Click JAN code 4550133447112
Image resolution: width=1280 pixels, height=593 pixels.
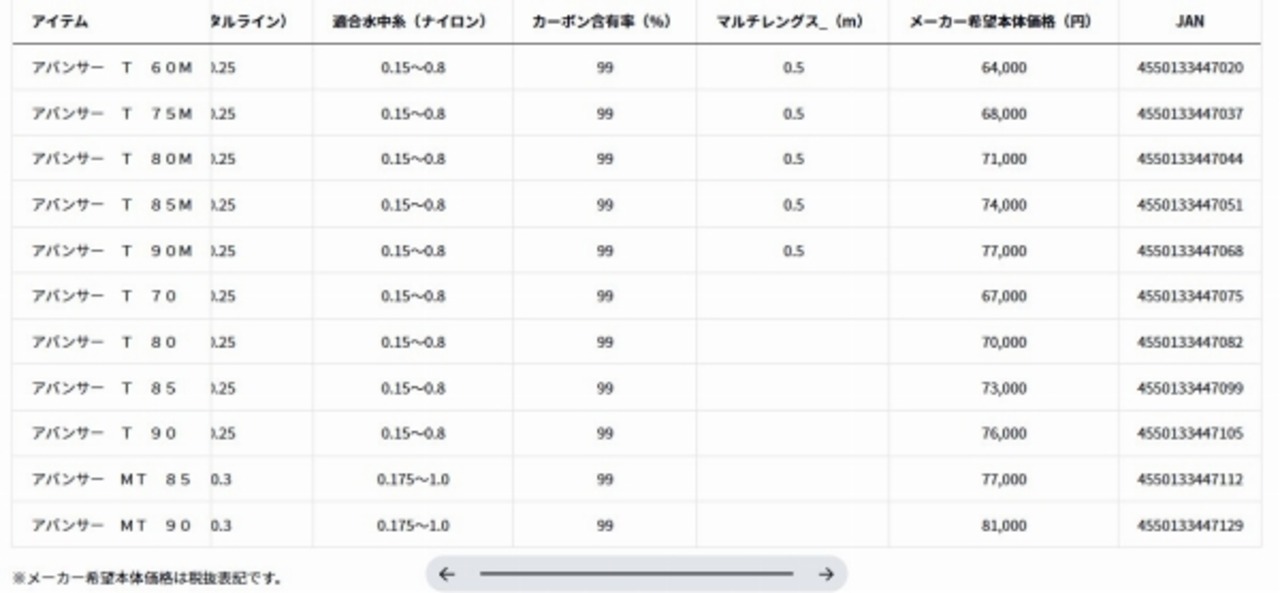pyautogui.click(x=1190, y=480)
